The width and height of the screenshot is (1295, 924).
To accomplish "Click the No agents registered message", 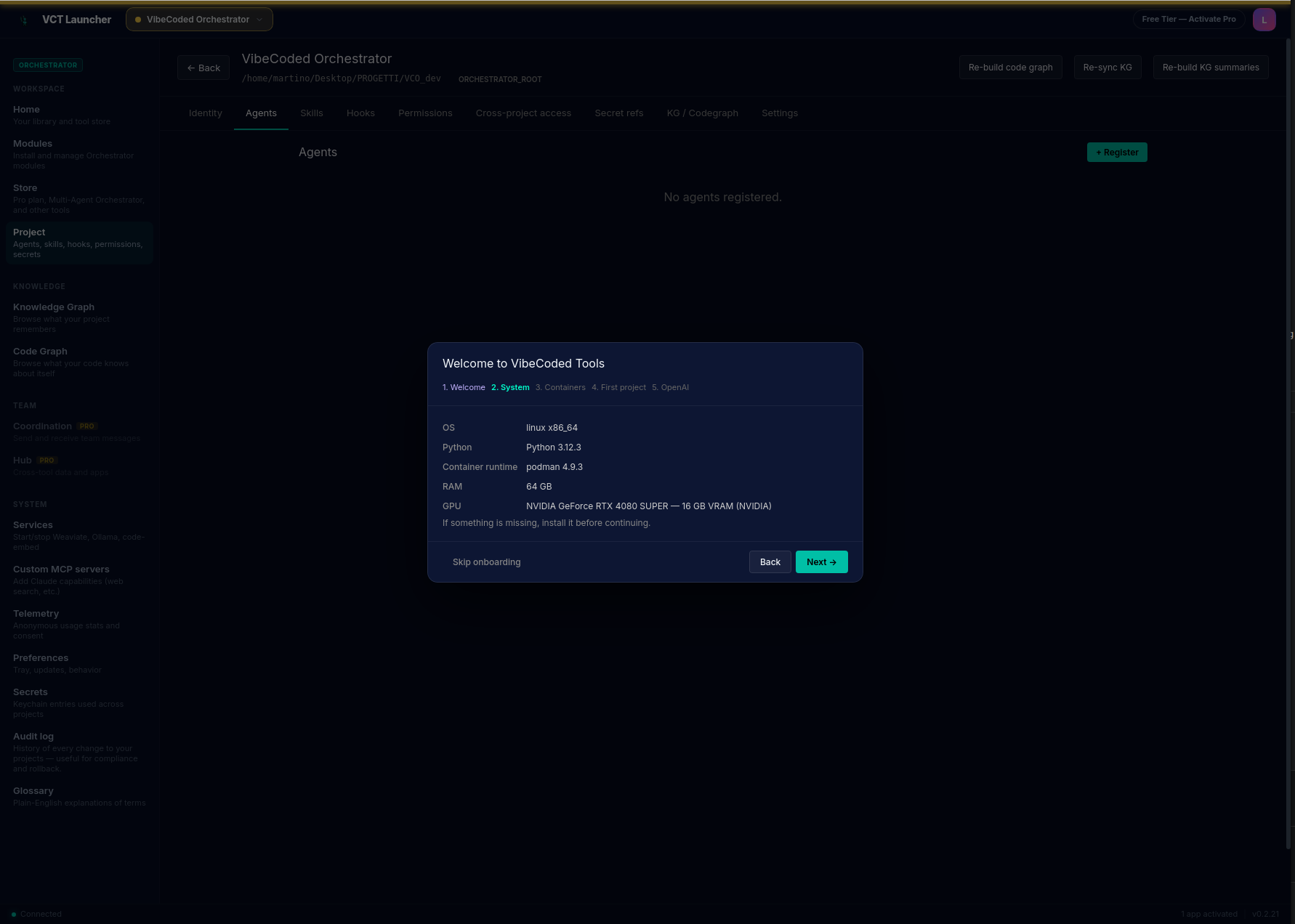I will tap(722, 198).
